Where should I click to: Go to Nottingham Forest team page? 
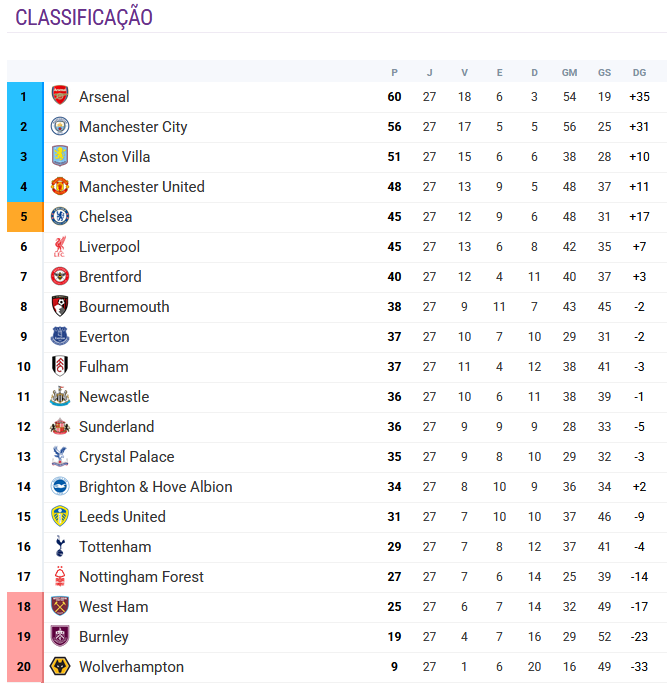[141, 577]
